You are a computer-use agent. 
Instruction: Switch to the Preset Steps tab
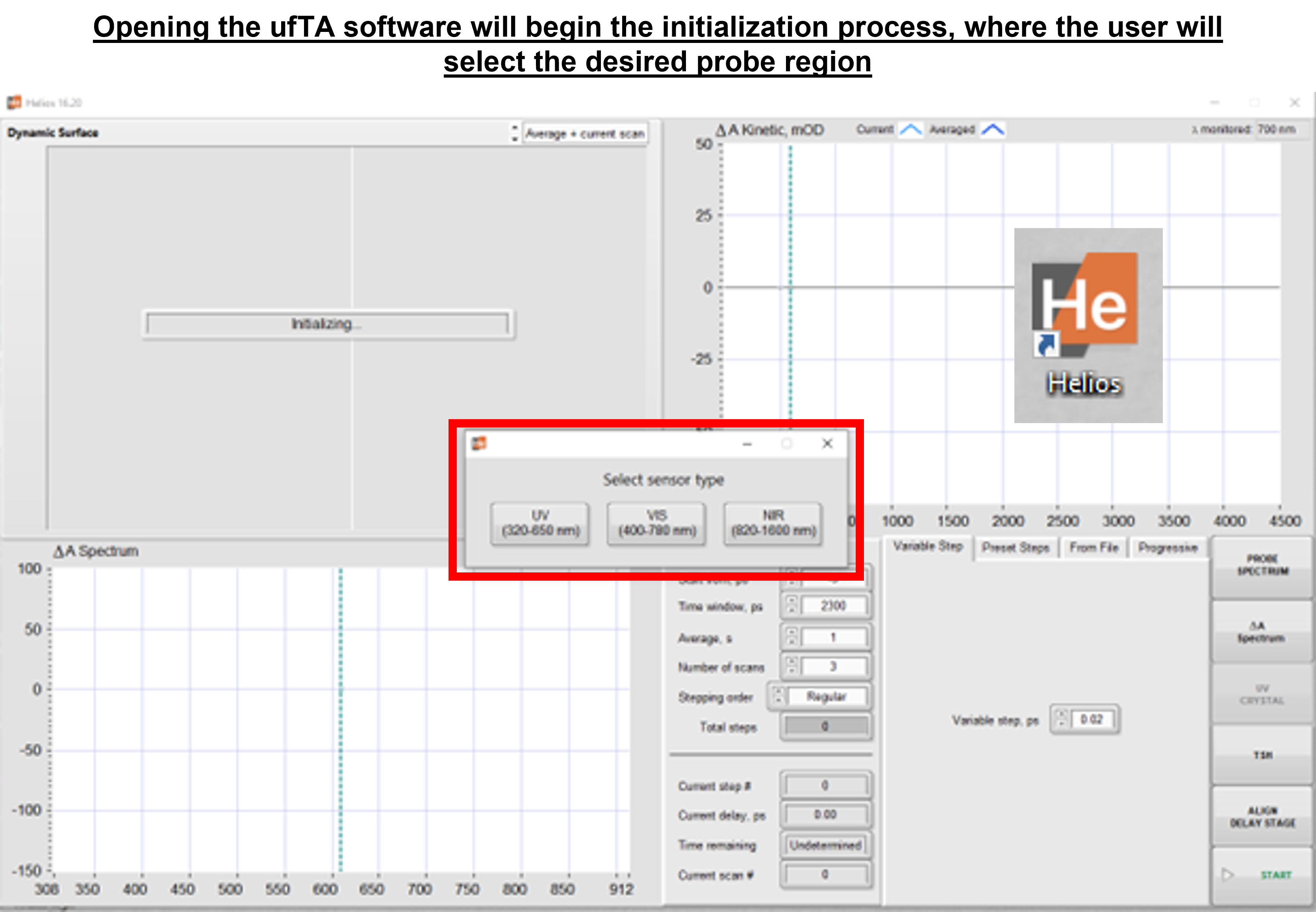click(1015, 548)
